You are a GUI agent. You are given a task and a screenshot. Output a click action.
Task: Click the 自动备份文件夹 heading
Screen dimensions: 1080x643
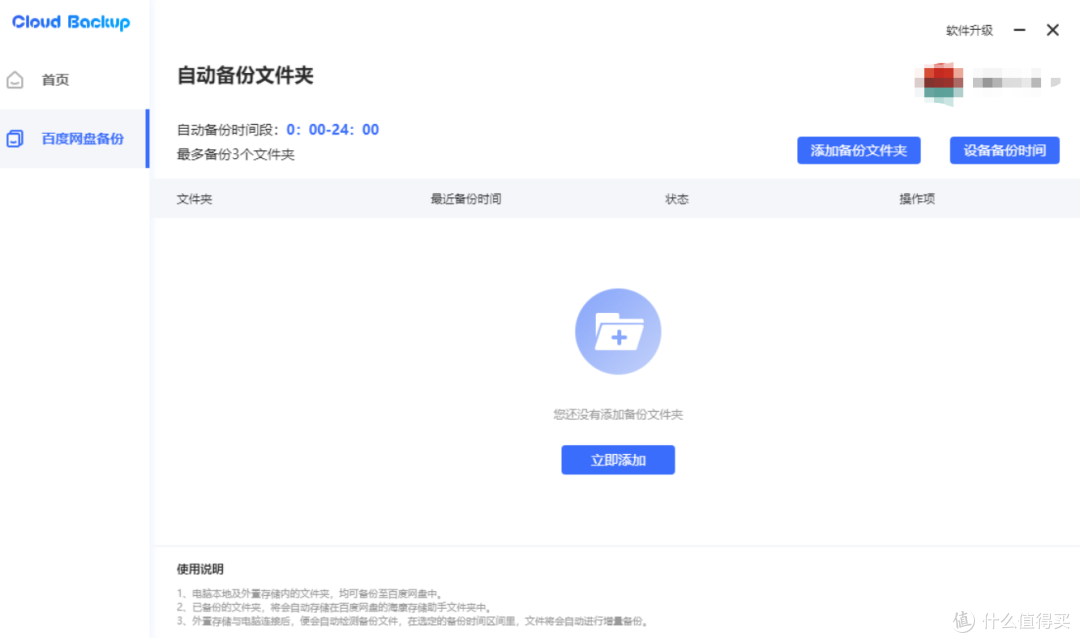point(245,75)
